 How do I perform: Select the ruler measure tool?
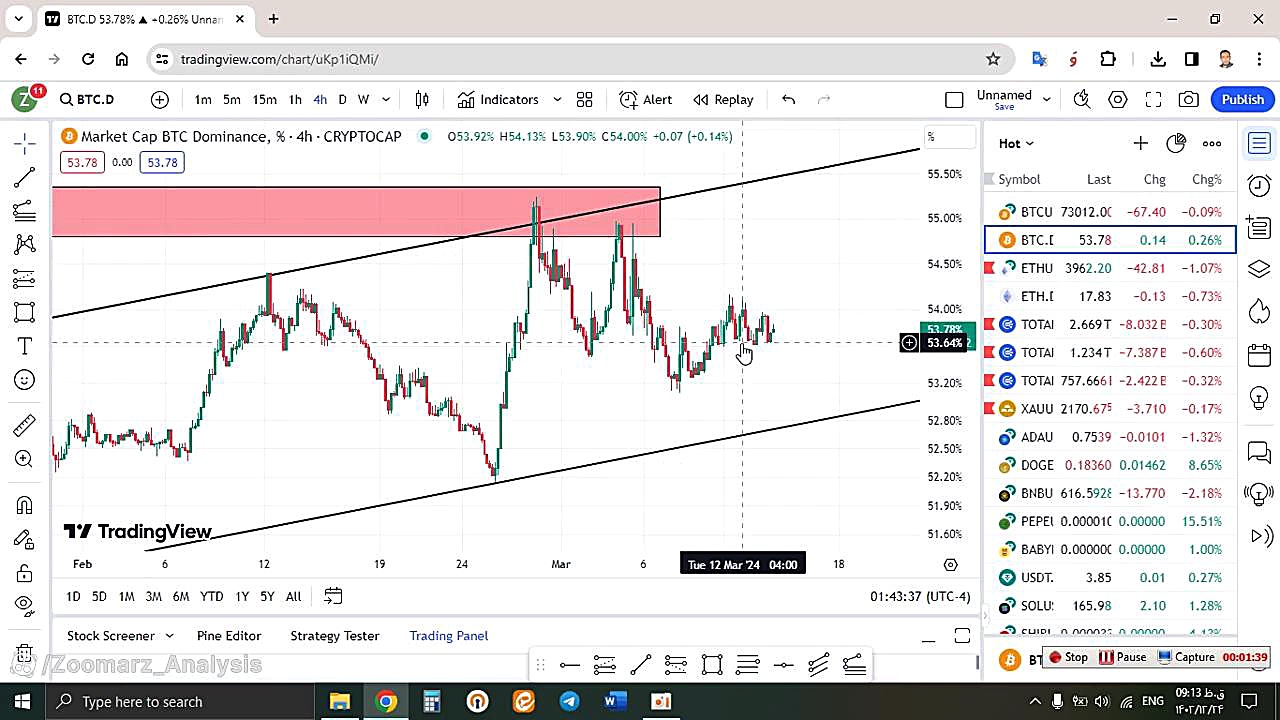25,425
